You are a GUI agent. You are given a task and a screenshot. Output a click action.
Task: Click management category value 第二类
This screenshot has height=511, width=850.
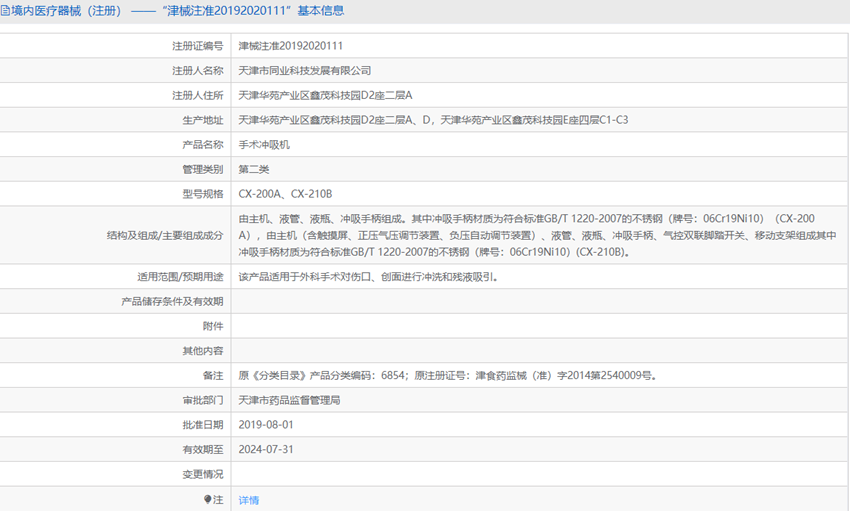tap(254, 169)
